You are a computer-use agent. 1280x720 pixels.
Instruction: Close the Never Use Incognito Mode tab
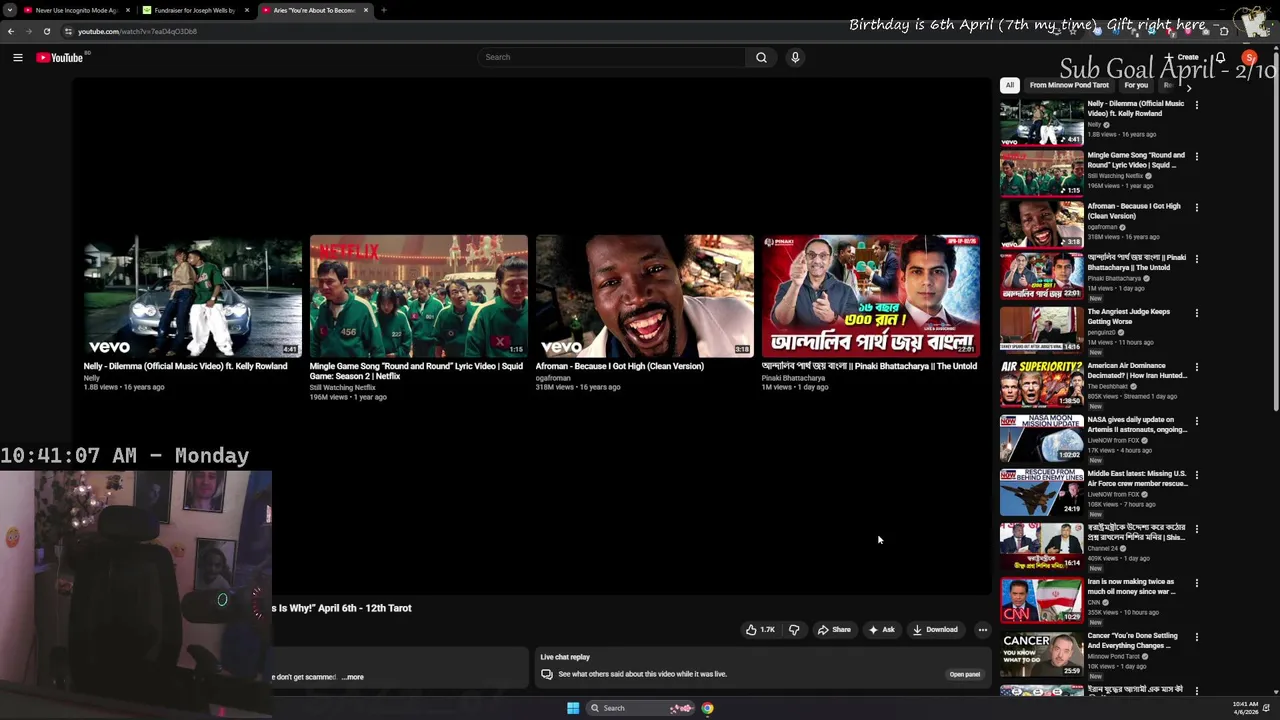128,10
